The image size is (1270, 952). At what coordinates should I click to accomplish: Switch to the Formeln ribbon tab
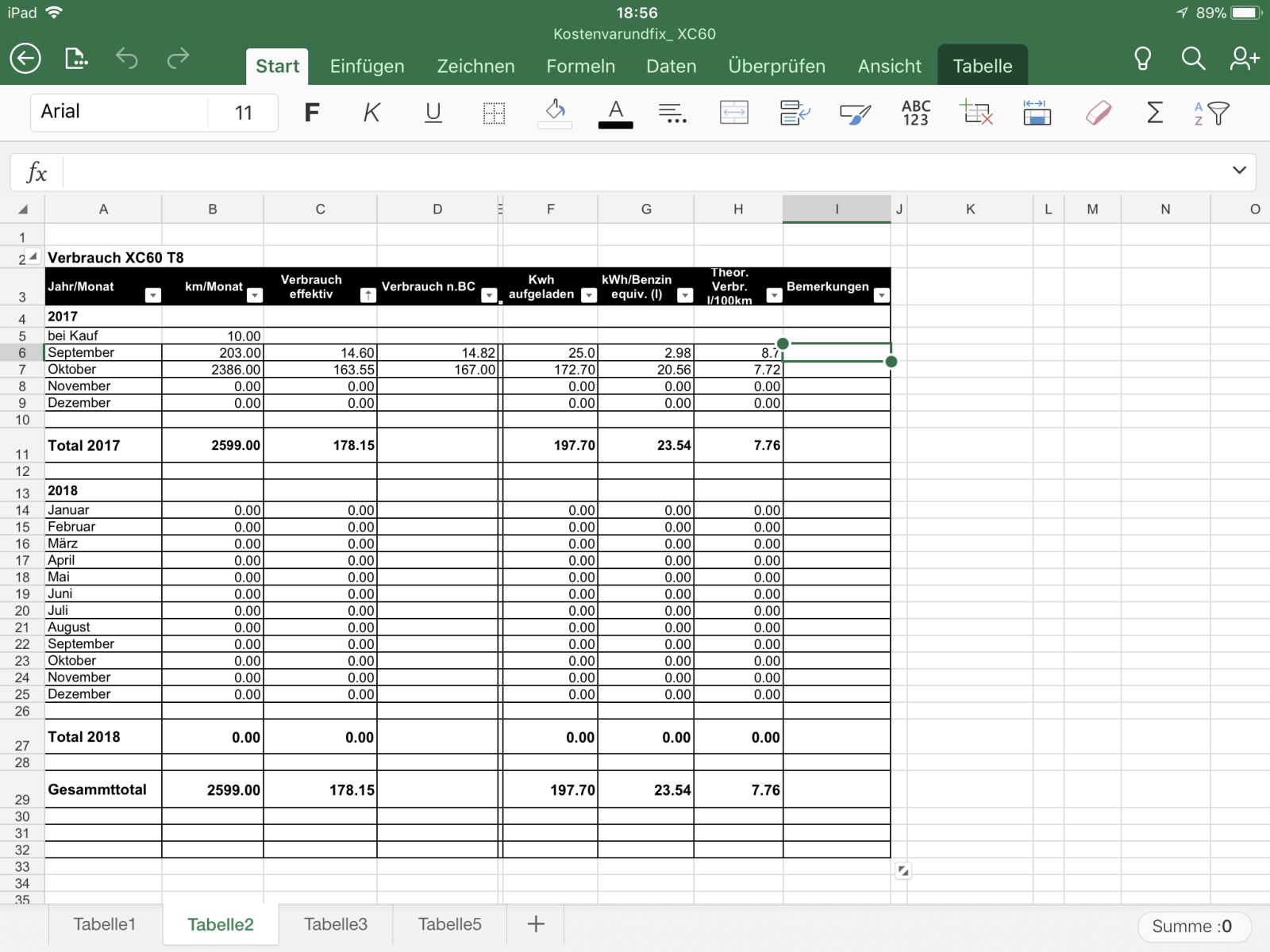click(x=580, y=67)
